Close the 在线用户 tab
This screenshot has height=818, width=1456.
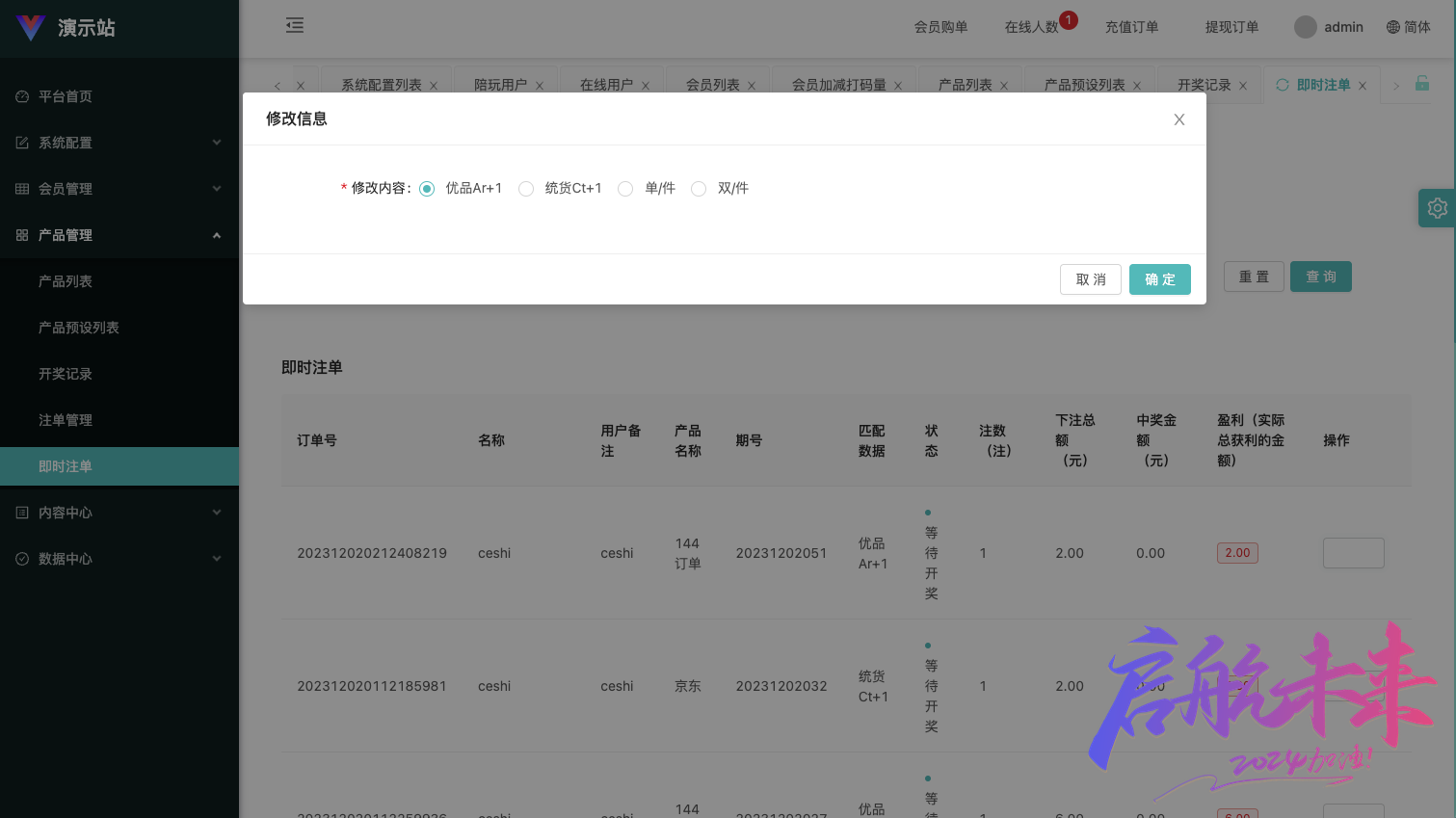pos(646,86)
